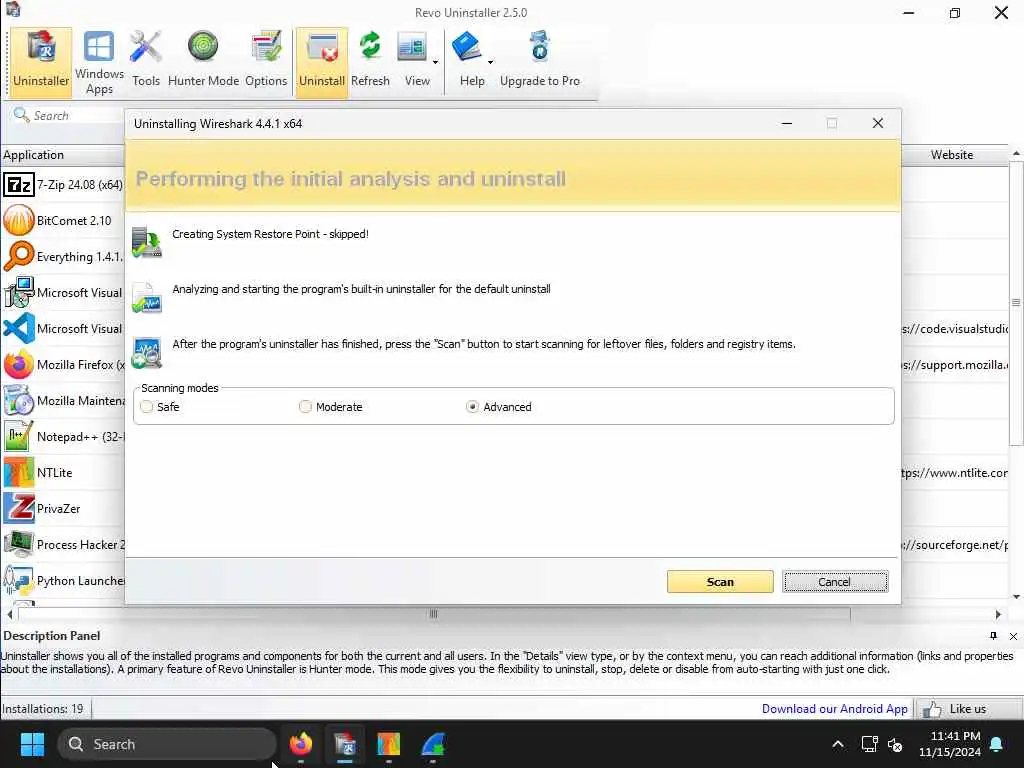Image resolution: width=1024 pixels, height=768 pixels.
Task: Refresh the installed programs list
Action: 370,61
